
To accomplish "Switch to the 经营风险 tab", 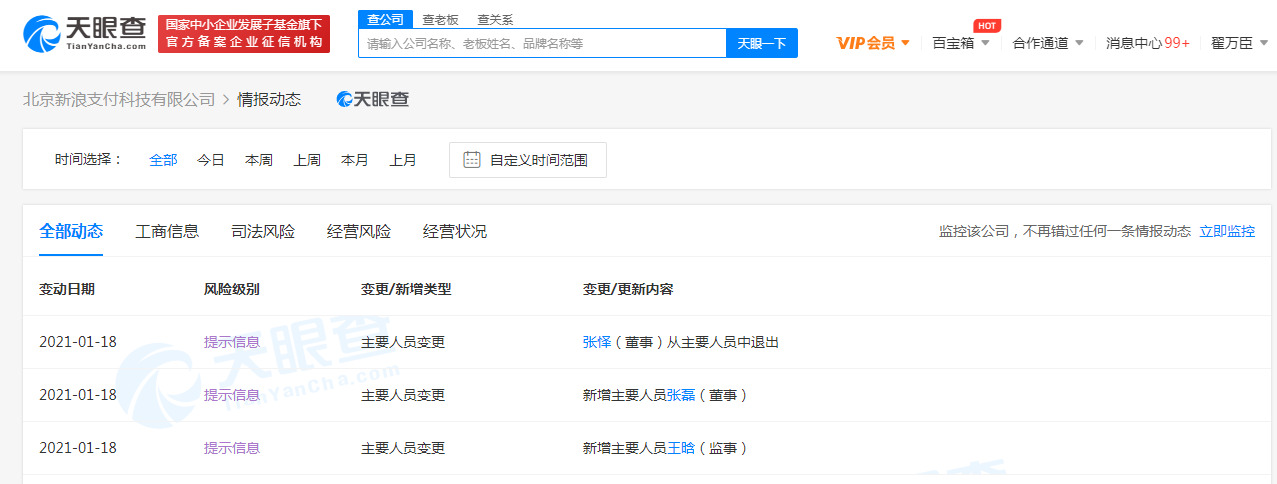I will 359,231.
